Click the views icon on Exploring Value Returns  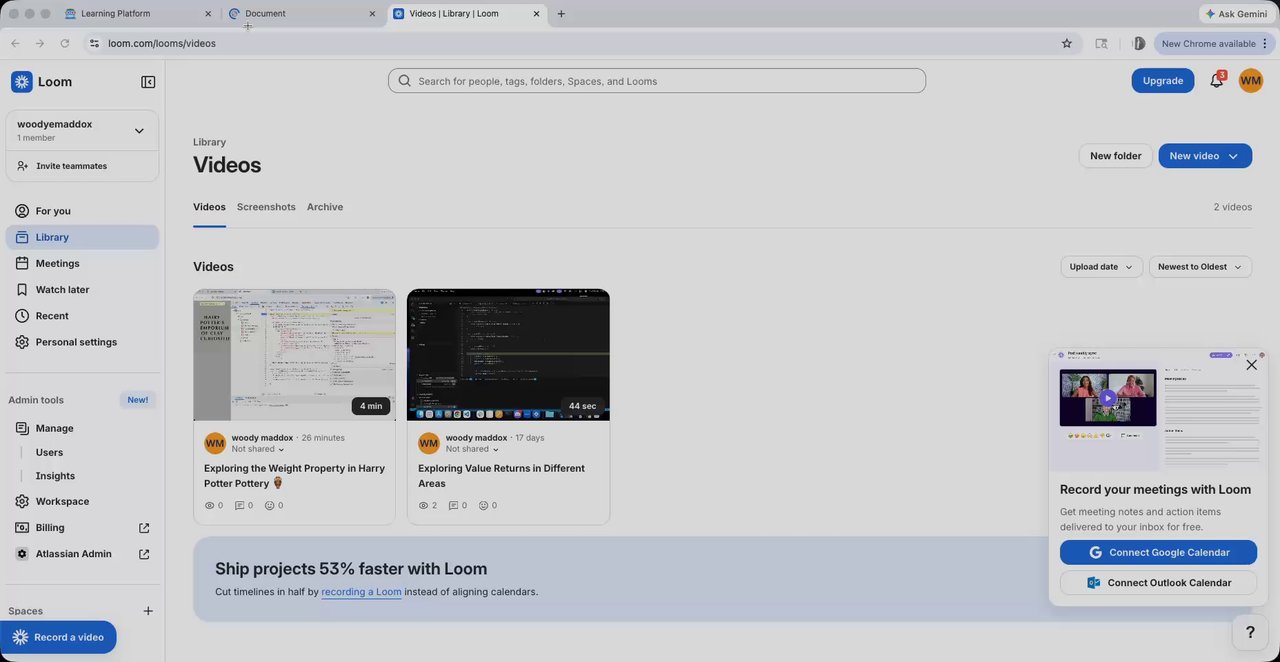point(423,506)
